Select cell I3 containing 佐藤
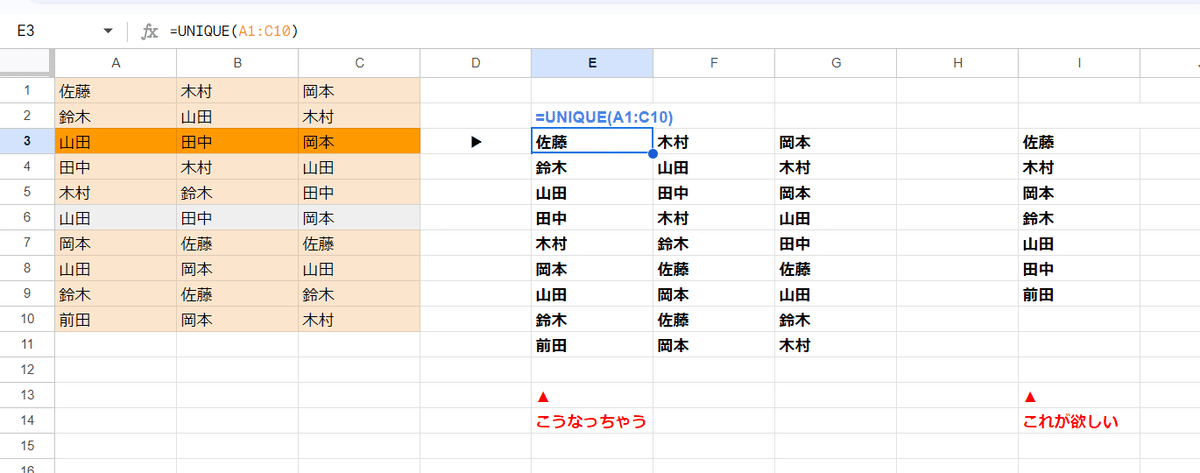Viewport: 1200px width, 473px height. [1079, 142]
